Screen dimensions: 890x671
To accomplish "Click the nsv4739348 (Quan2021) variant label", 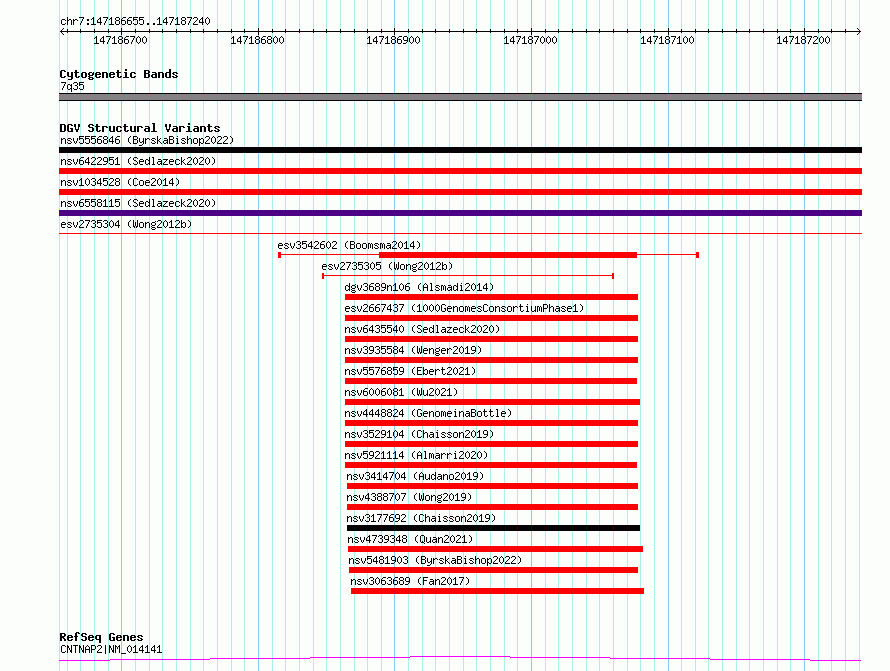I will (414, 539).
